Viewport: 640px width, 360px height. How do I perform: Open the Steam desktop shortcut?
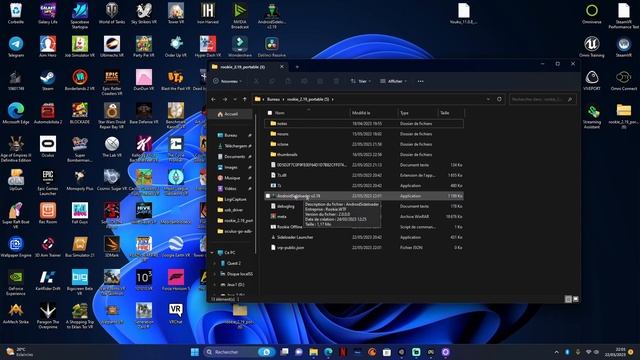tap(48, 80)
